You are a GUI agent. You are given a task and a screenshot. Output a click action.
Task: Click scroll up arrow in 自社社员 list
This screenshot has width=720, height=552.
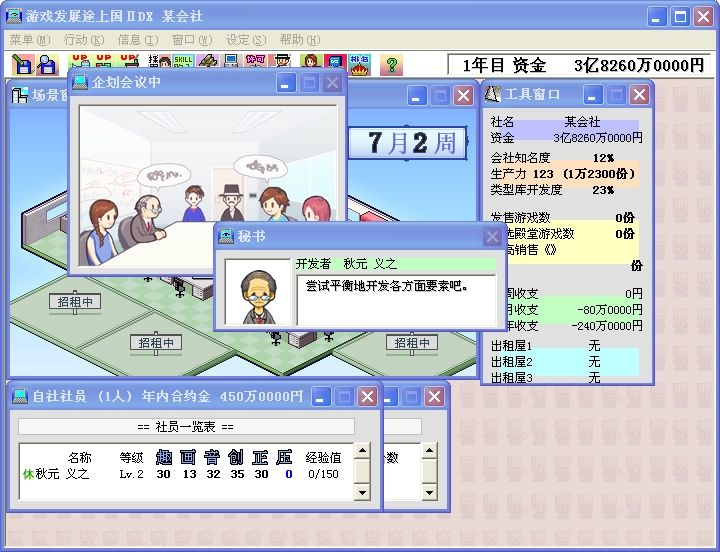[x=362, y=451]
